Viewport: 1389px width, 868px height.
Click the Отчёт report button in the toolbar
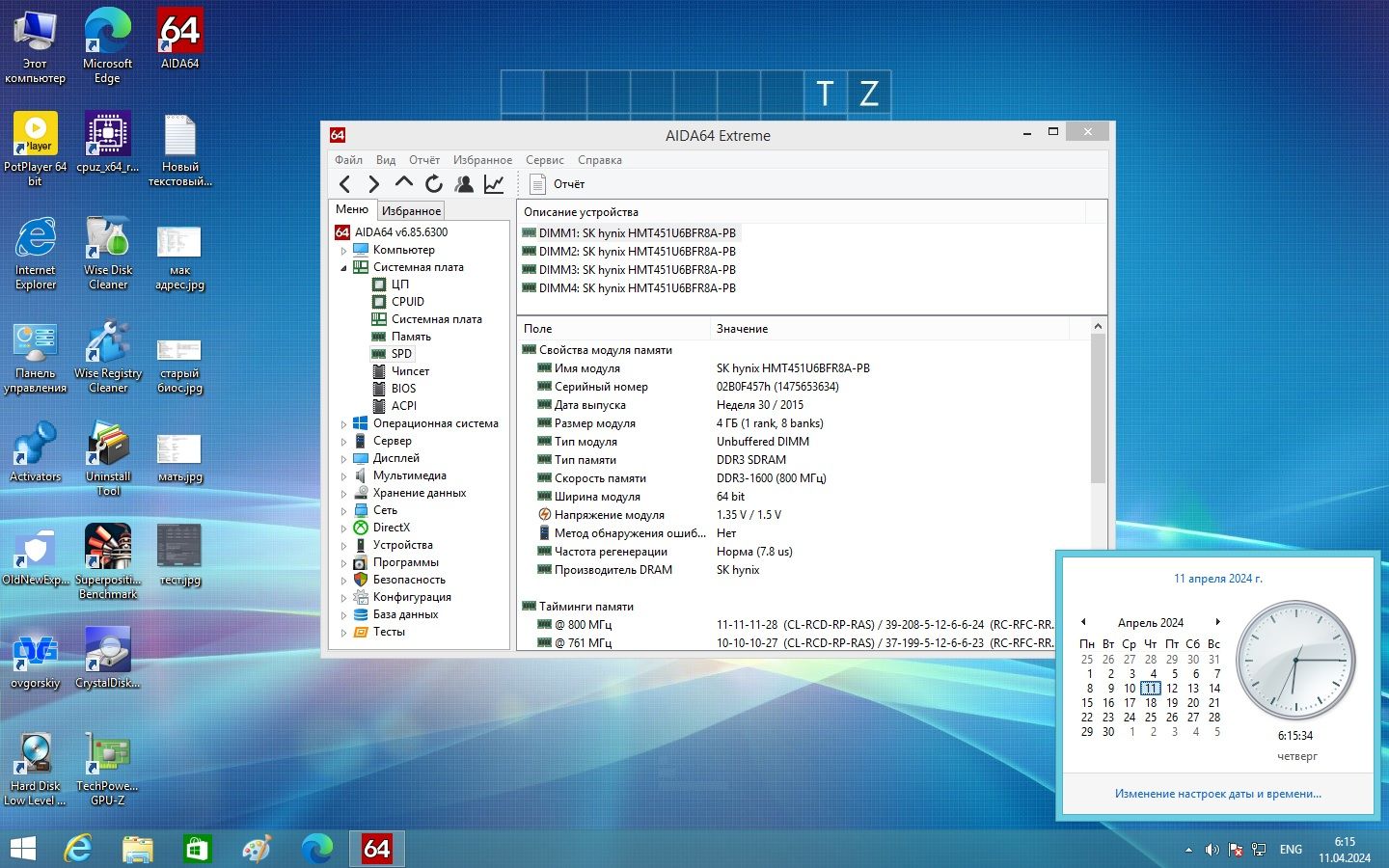(558, 184)
